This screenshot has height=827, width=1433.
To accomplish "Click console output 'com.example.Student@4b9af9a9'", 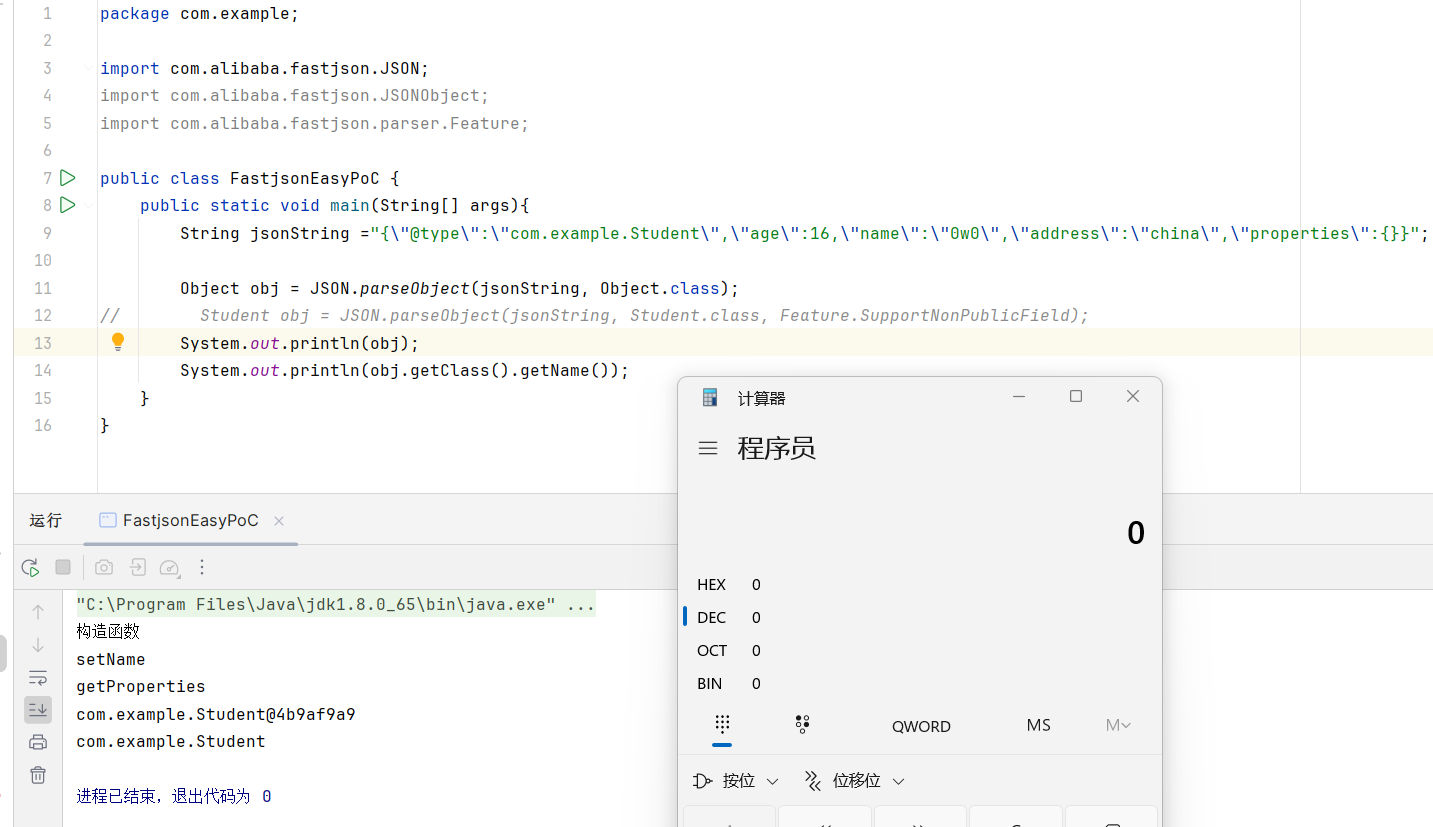I will [x=216, y=715].
